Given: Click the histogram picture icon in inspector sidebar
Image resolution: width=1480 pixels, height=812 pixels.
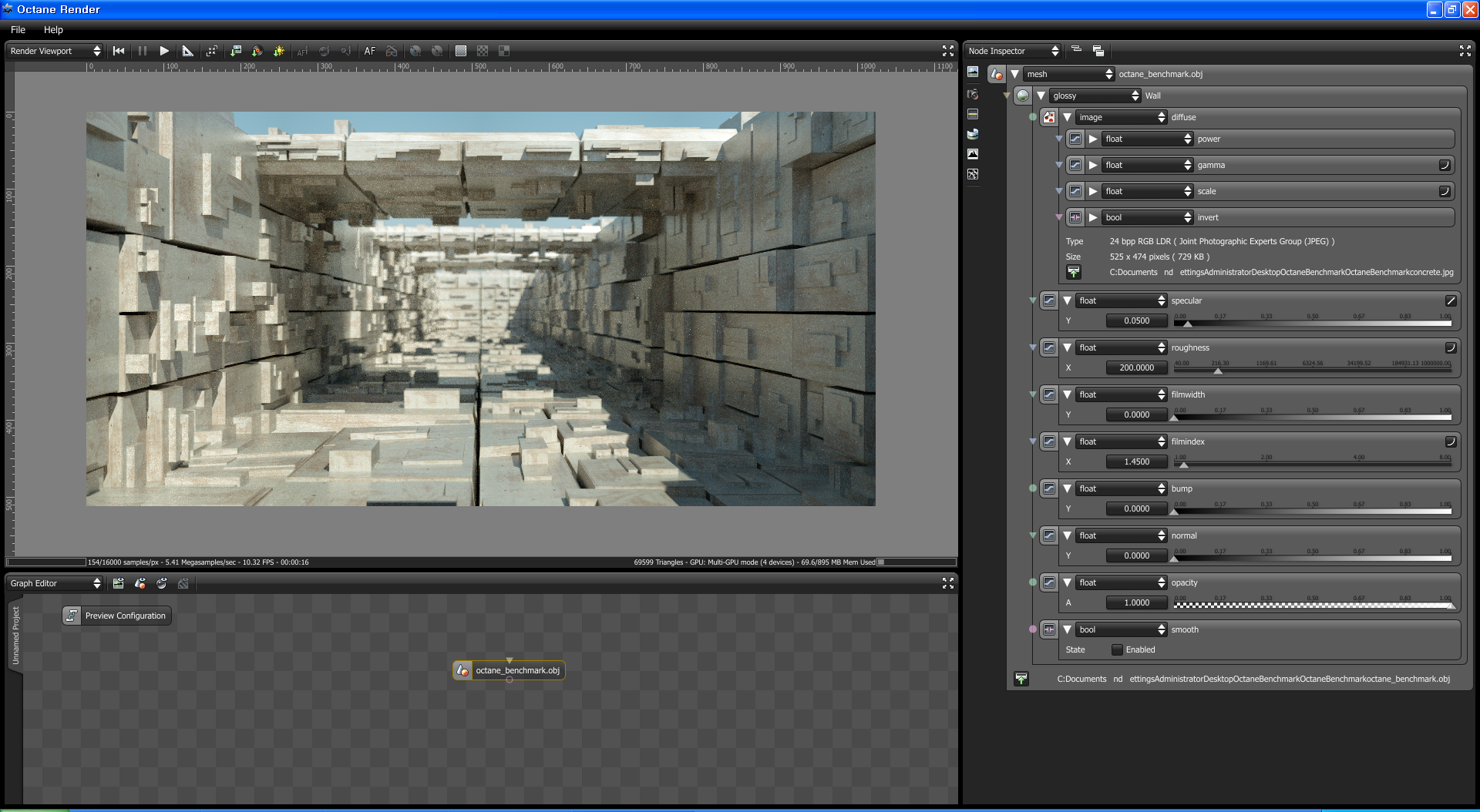Looking at the screenshot, I should tap(973, 154).
